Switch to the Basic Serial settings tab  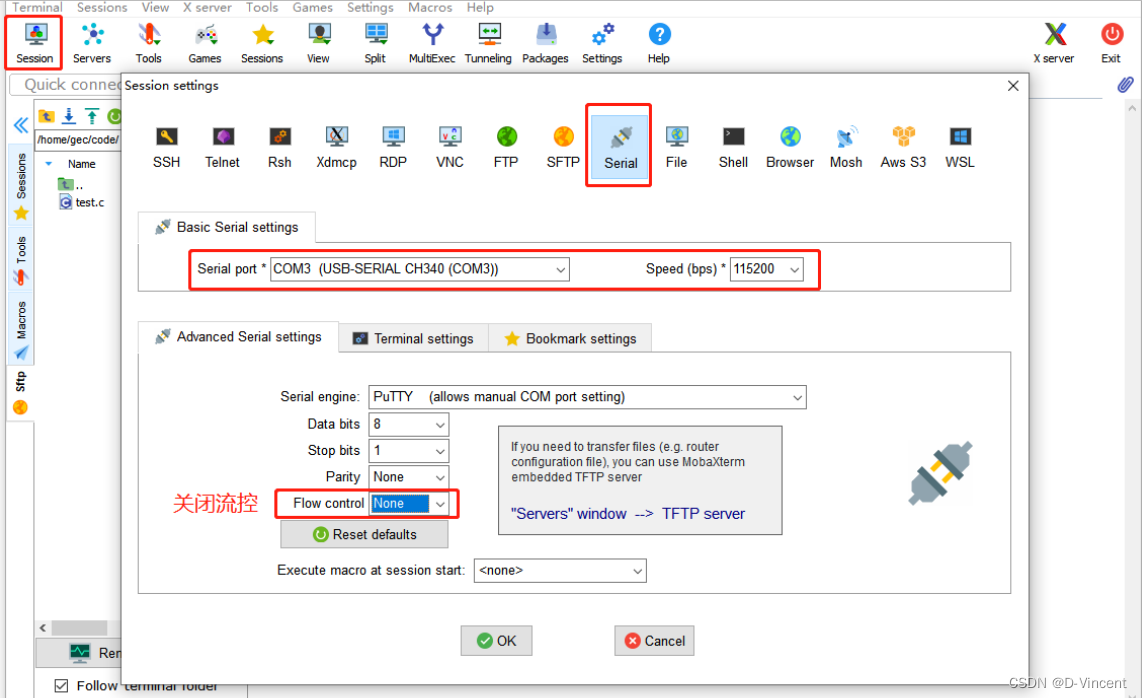[227, 227]
